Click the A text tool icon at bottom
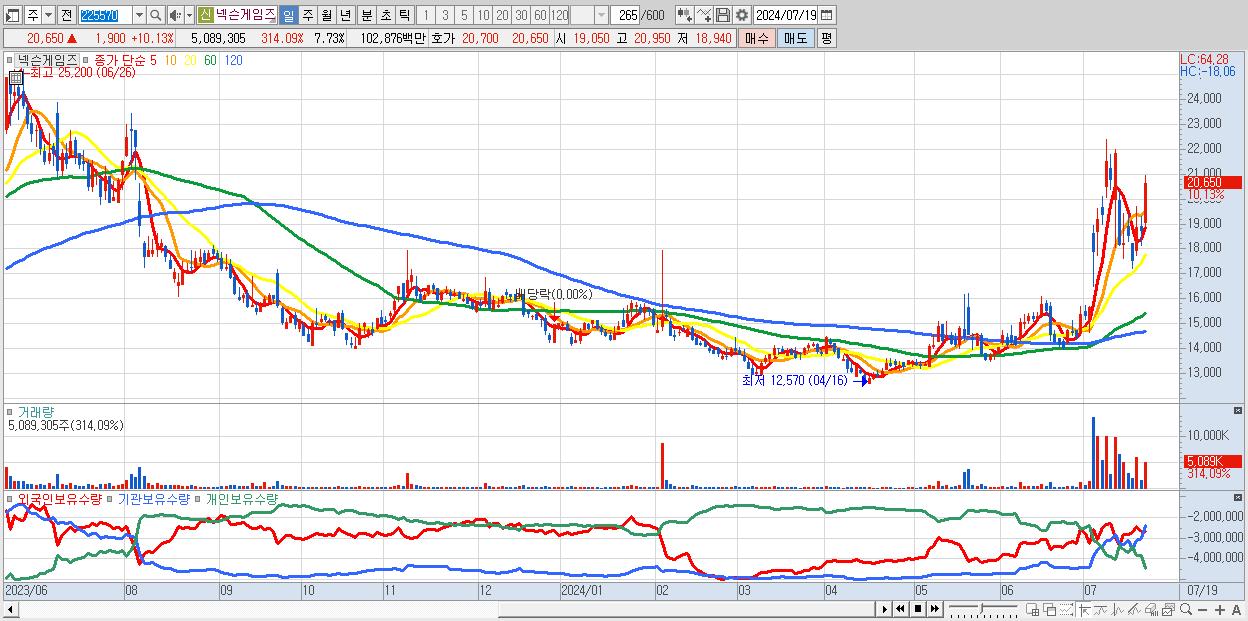This screenshot has height=621, width=1248. pos(1236,610)
